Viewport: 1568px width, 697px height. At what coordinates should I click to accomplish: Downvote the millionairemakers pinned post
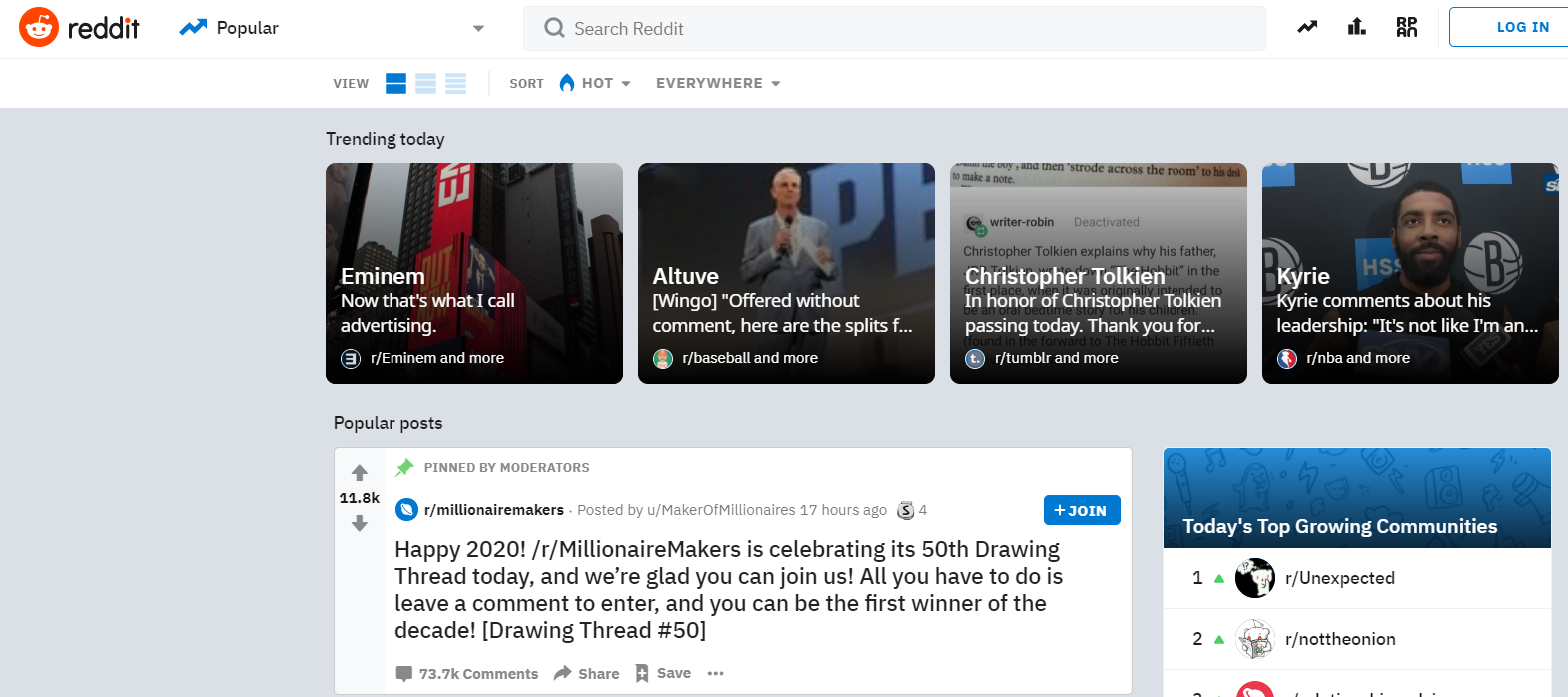click(x=360, y=524)
